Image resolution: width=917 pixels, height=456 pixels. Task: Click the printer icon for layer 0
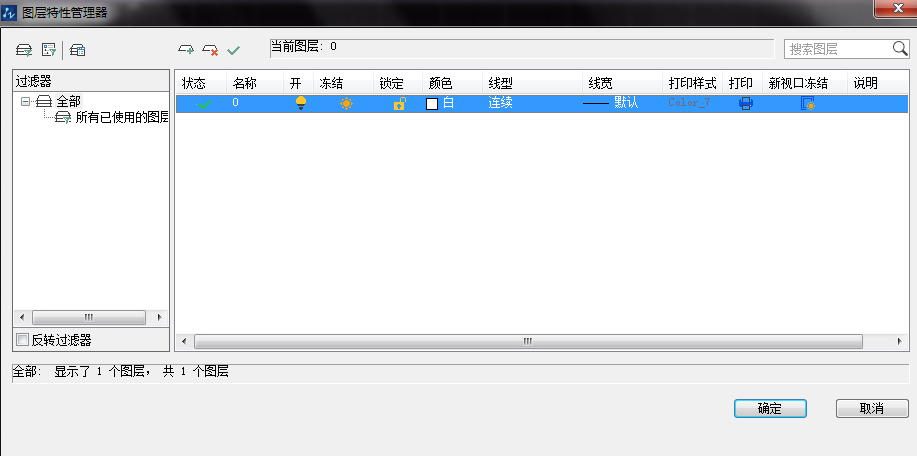(x=745, y=103)
